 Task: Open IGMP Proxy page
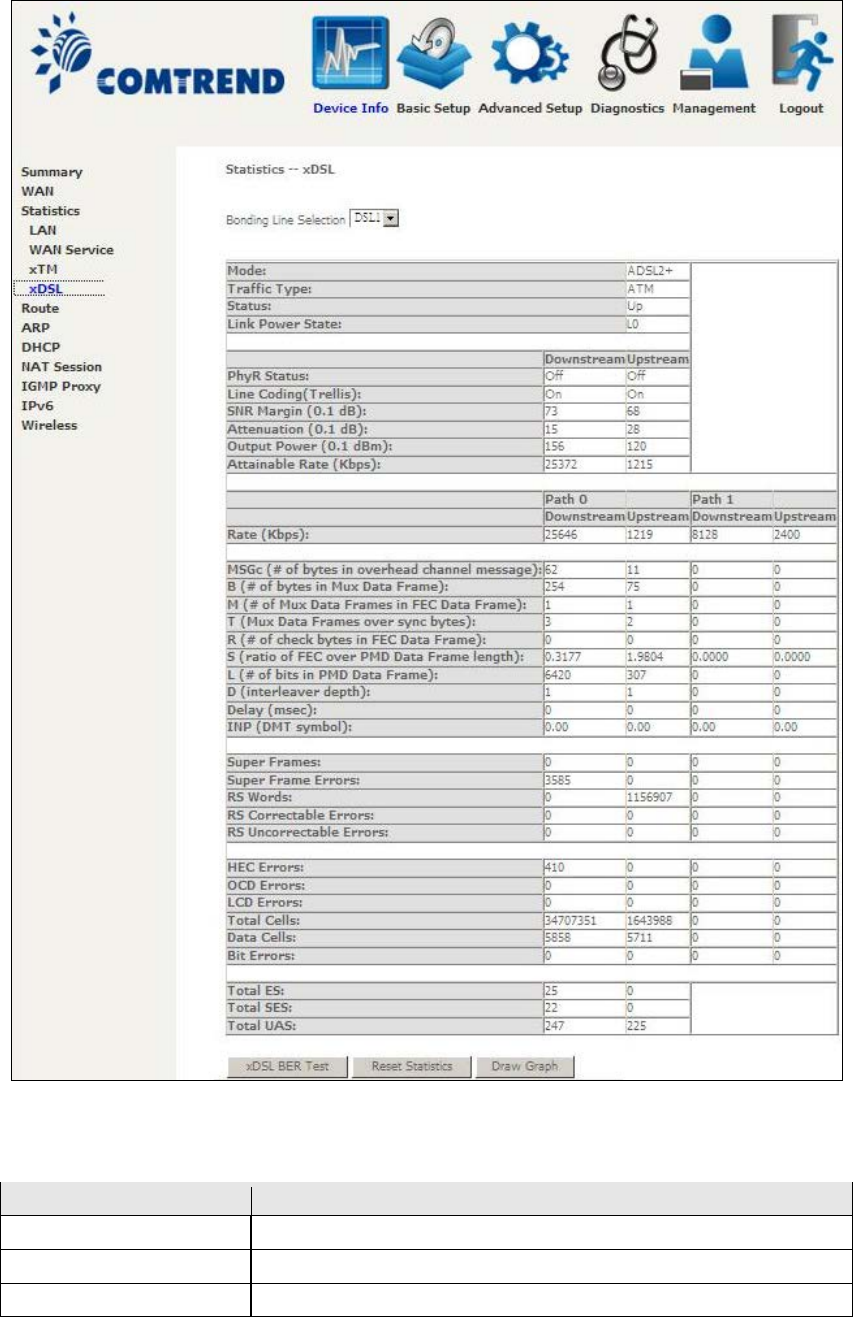point(61,386)
